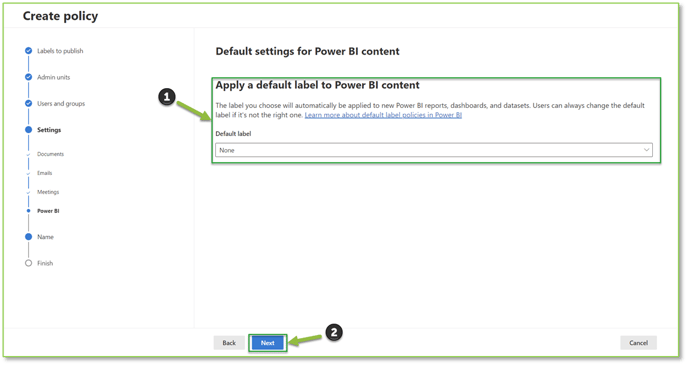Click the Back button
687x365 pixels.
(x=229, y=343)
